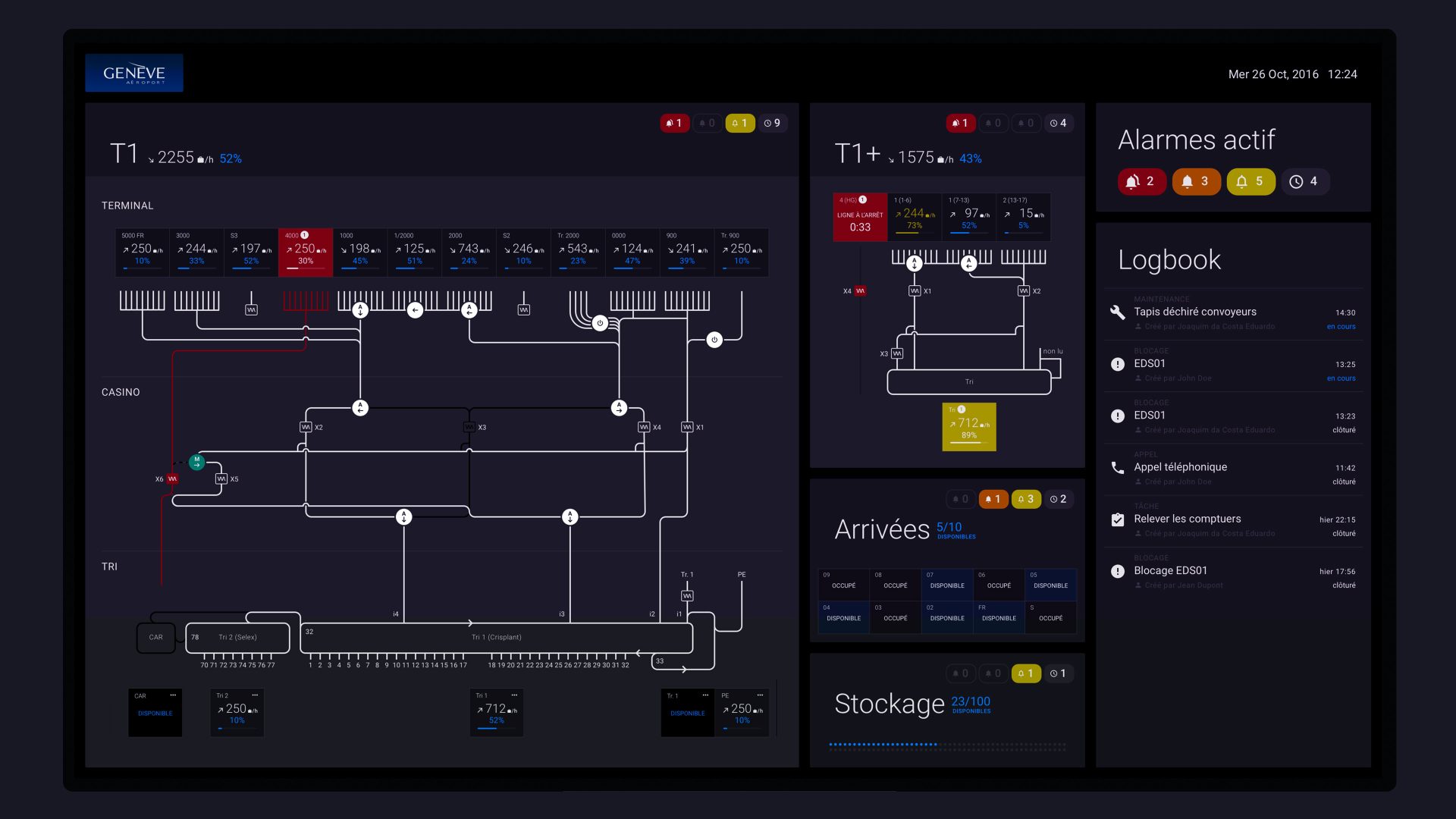This screenshot has height=819, width=1456.
Task: Select the red 4000 terminal line tile
Action: tap(306, 253)
